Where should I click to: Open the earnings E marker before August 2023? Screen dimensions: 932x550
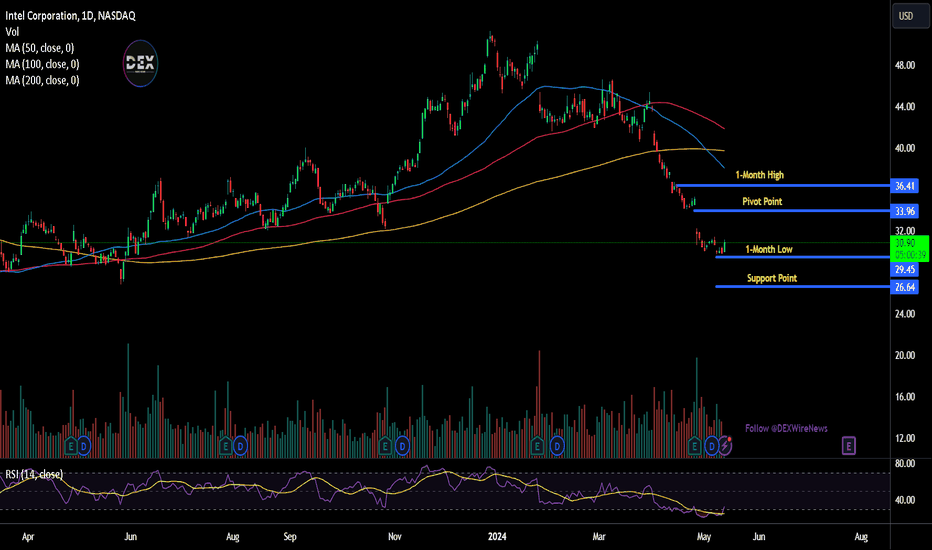pyautogui.click(x=225, y=445)
